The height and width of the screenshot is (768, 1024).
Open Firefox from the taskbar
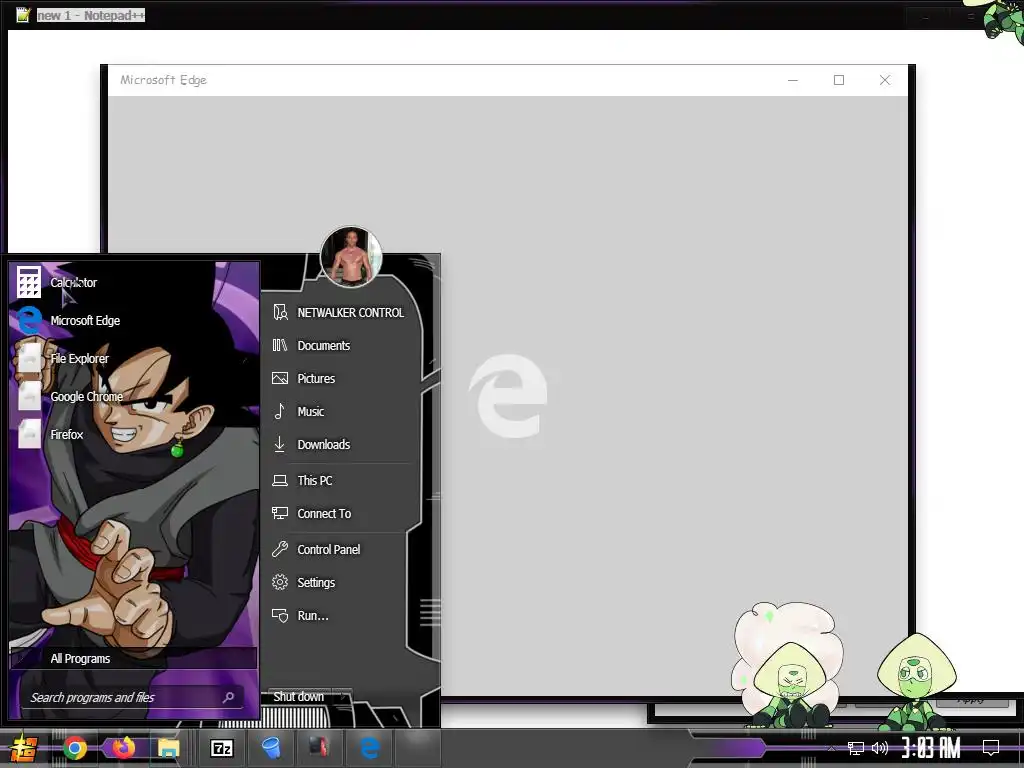[x=123, y=748]
